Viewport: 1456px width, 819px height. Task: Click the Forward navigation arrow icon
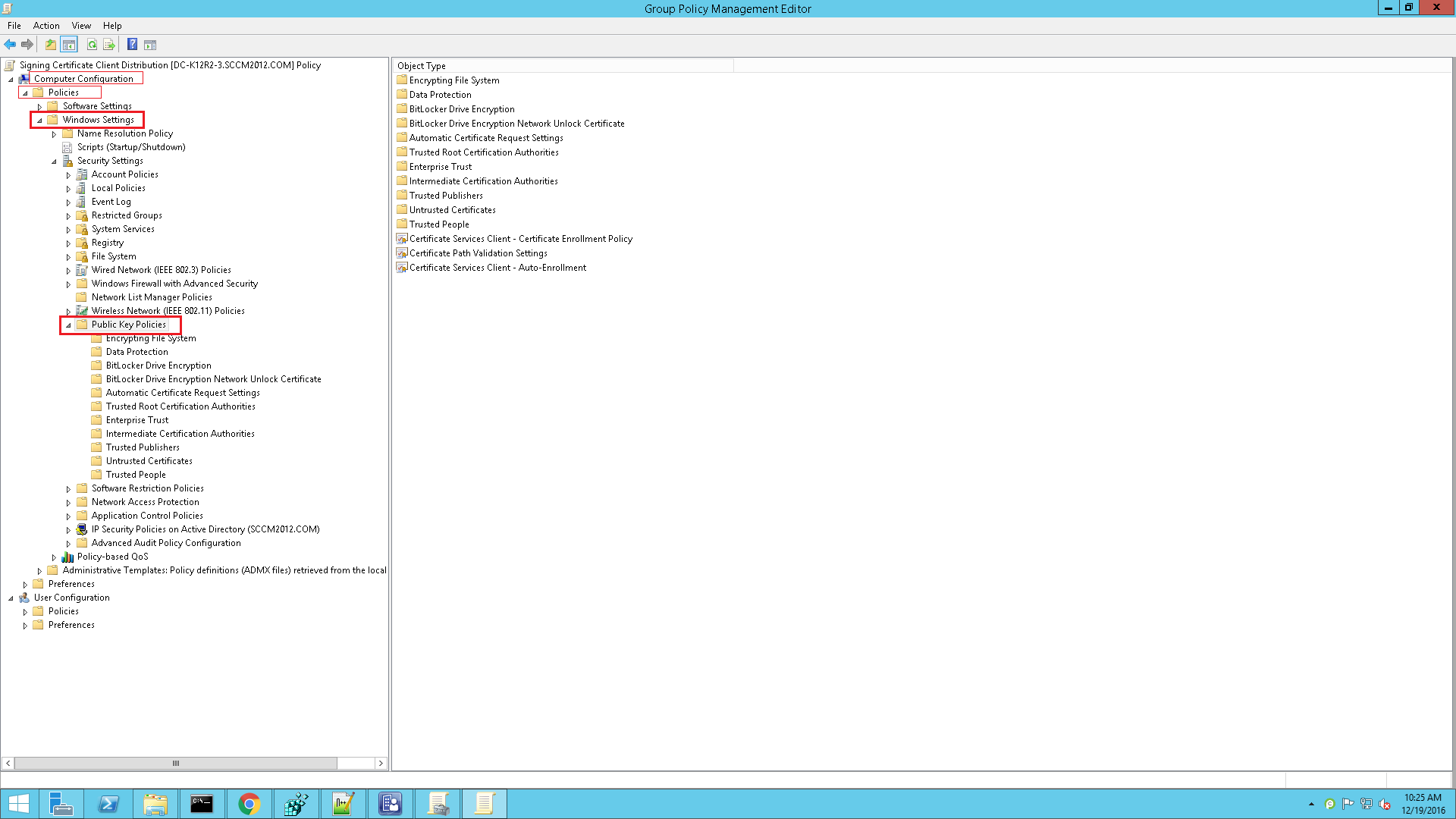point(28,44)
